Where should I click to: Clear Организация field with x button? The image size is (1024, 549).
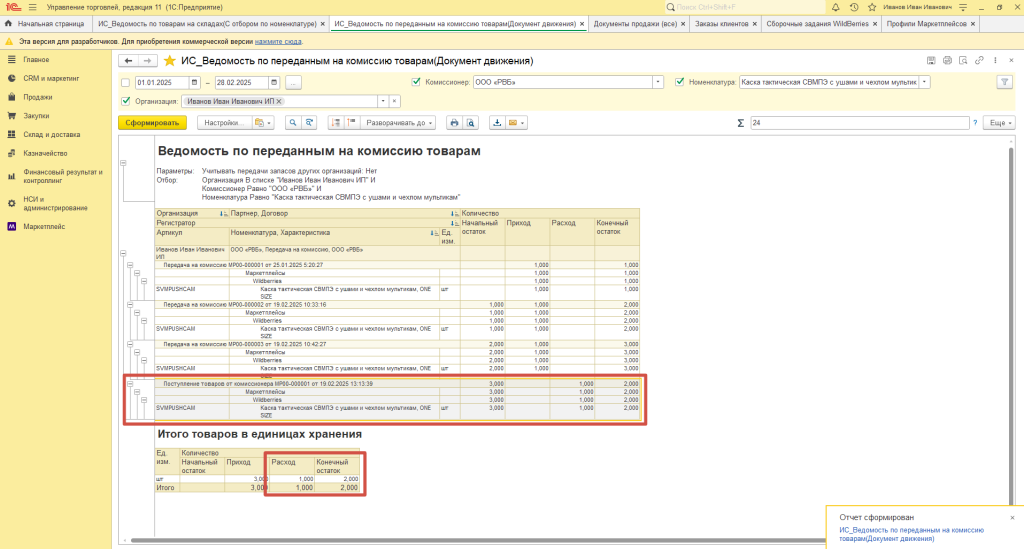point(394,101)
